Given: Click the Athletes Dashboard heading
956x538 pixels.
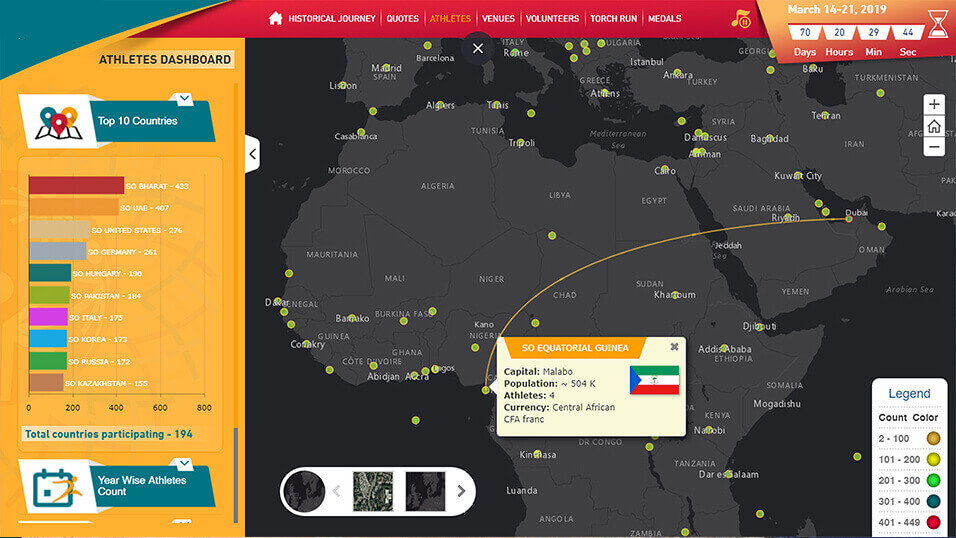Looking at the screenshot, I should click(x=165, y=60).
